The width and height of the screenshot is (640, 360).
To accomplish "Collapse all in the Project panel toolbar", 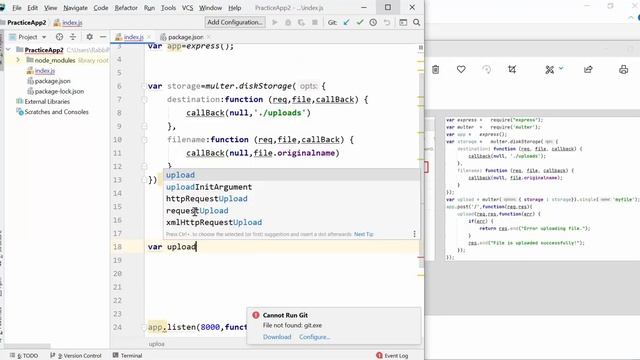I will point(73,37).
